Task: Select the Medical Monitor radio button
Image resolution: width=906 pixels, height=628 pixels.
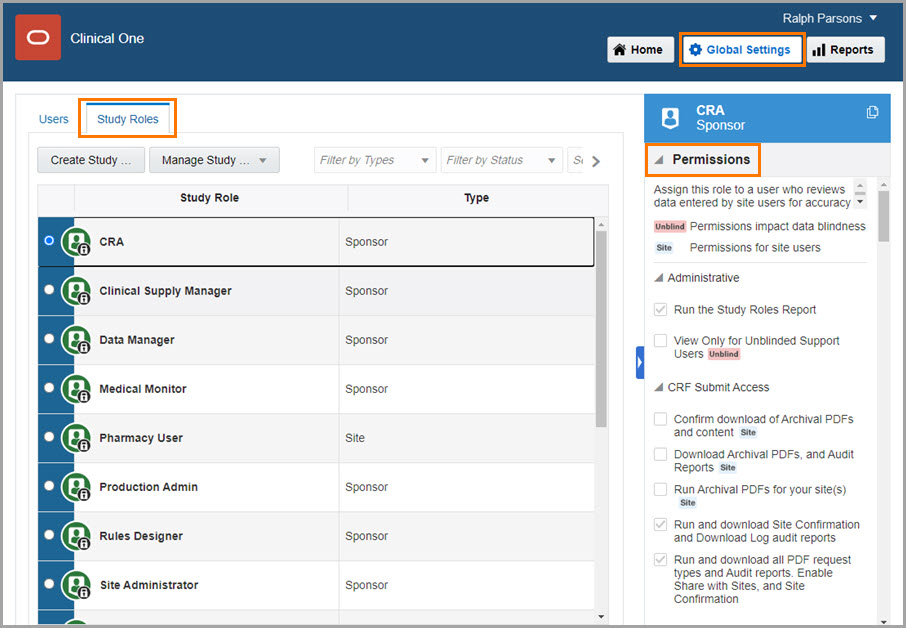Action: click(x=50, y=388)
